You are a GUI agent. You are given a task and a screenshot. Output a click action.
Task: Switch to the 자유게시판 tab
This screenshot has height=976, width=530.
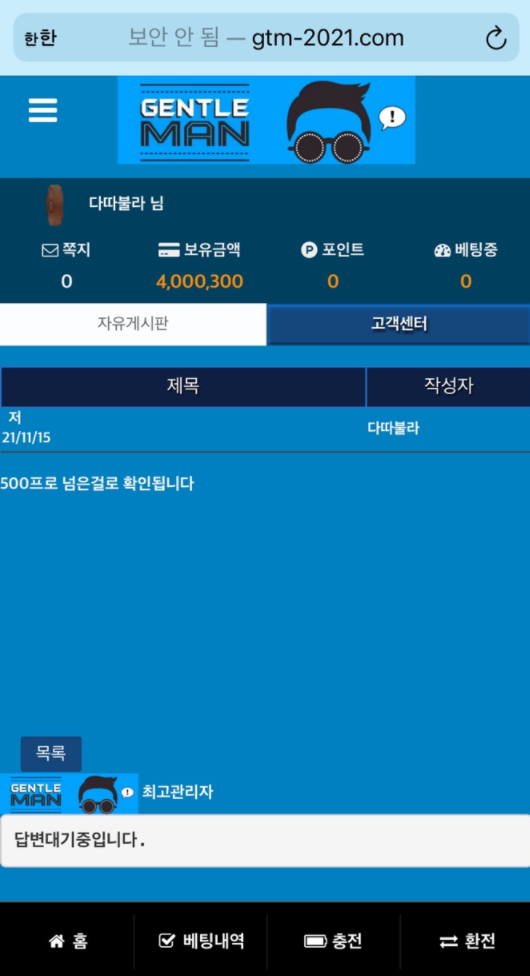coord(133,324)
